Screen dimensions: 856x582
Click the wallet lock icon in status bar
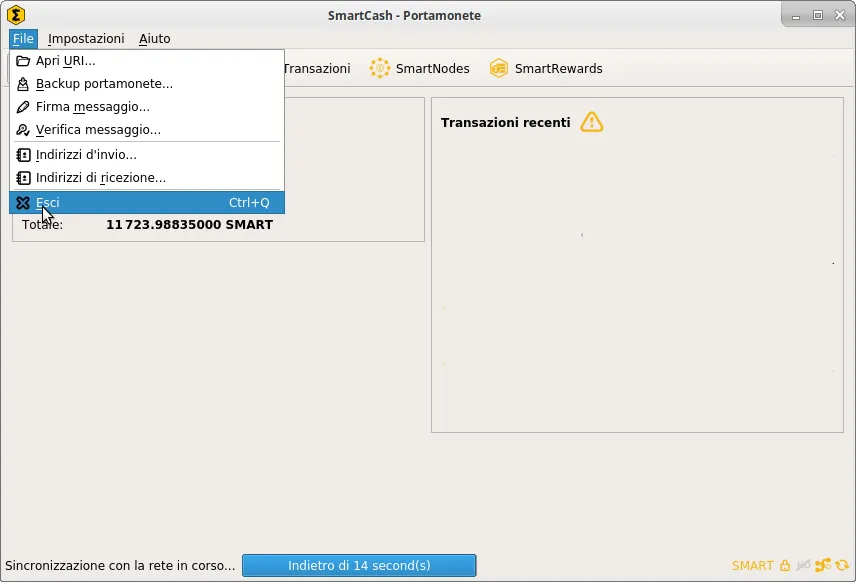pyautogui.click(x=784, y=566)
